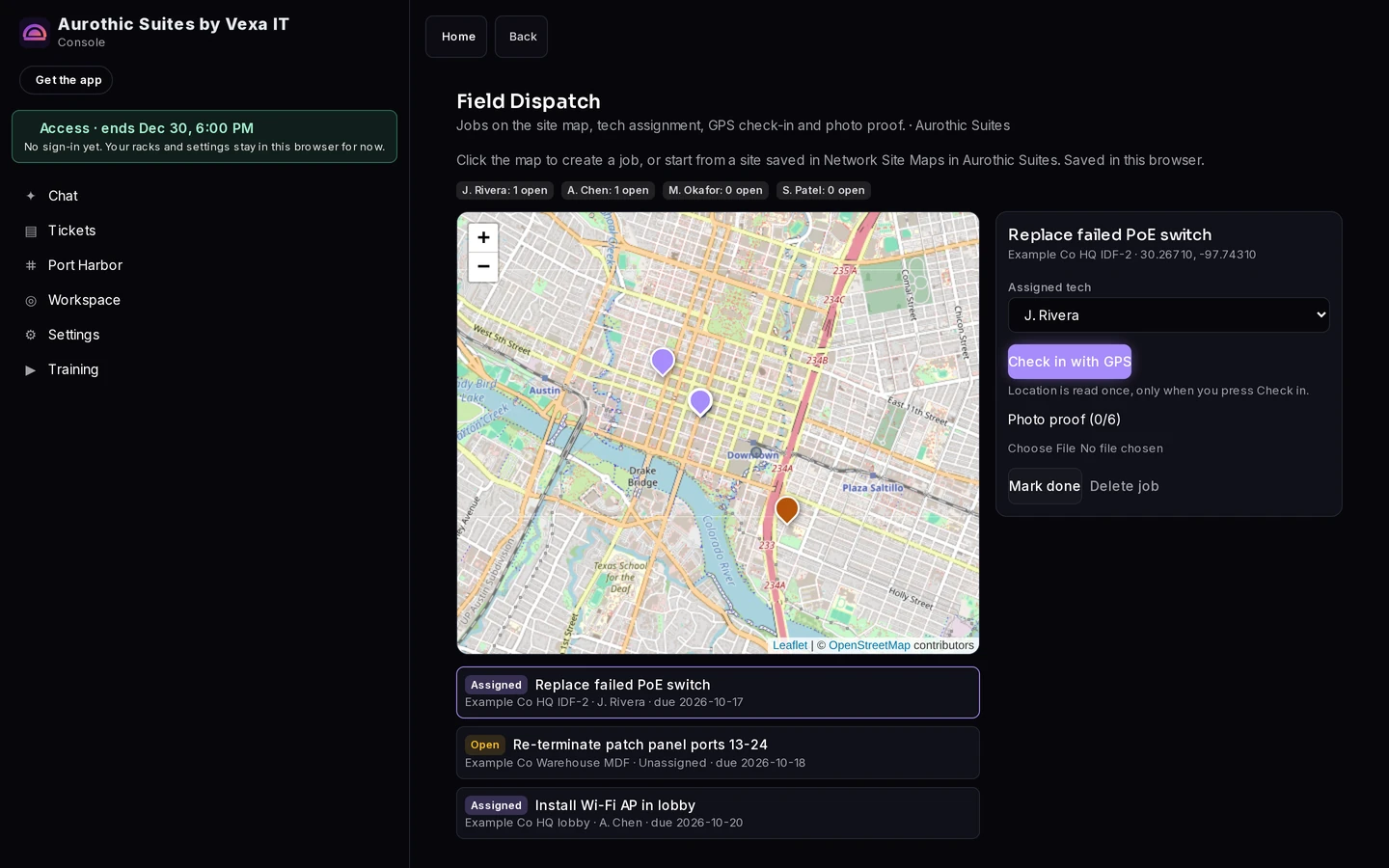Delete the selected job
The height and width of the screenshot is (868, 1389).
tap(1125, 486)
